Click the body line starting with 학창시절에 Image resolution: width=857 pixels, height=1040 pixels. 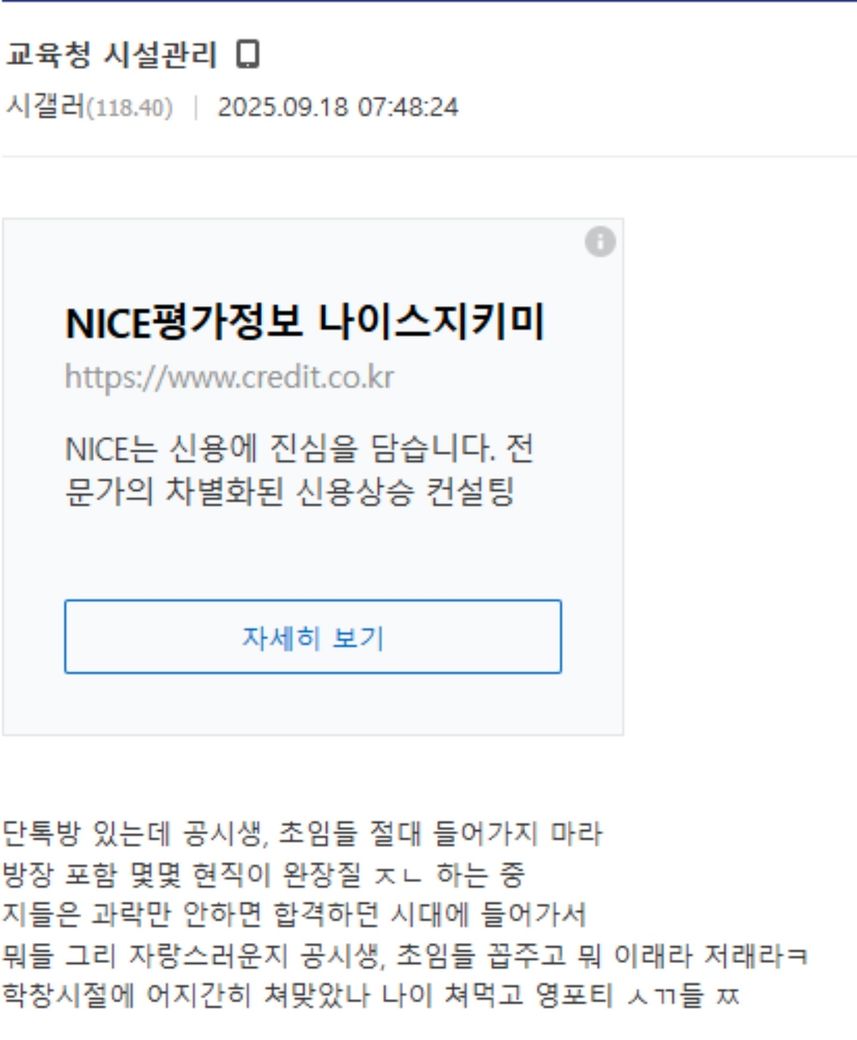(371, 995)
